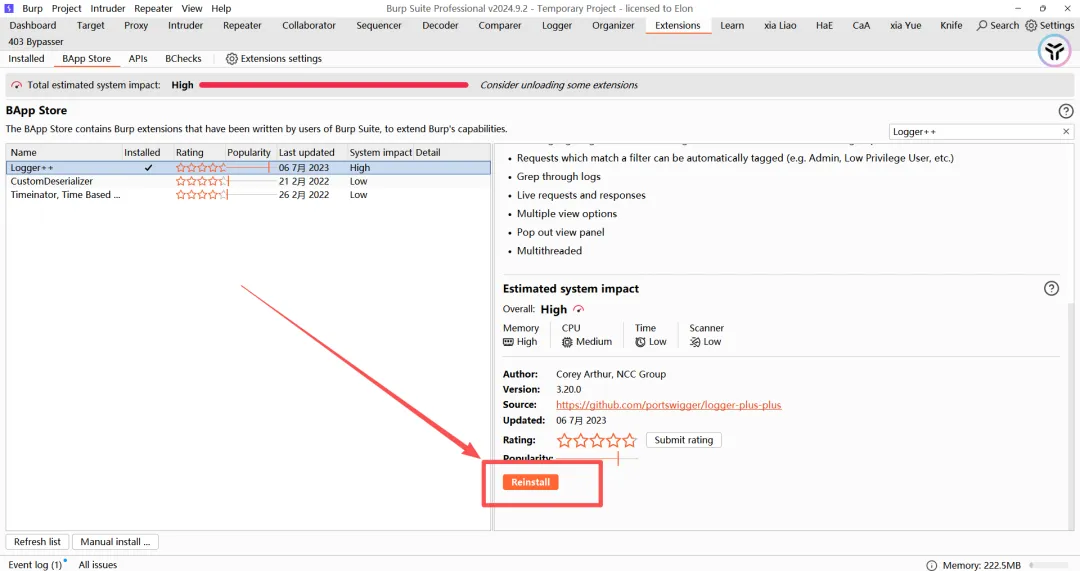Open the Extensions settings tab
This screenshot has width=1080, height=571.
click(273, 59)
